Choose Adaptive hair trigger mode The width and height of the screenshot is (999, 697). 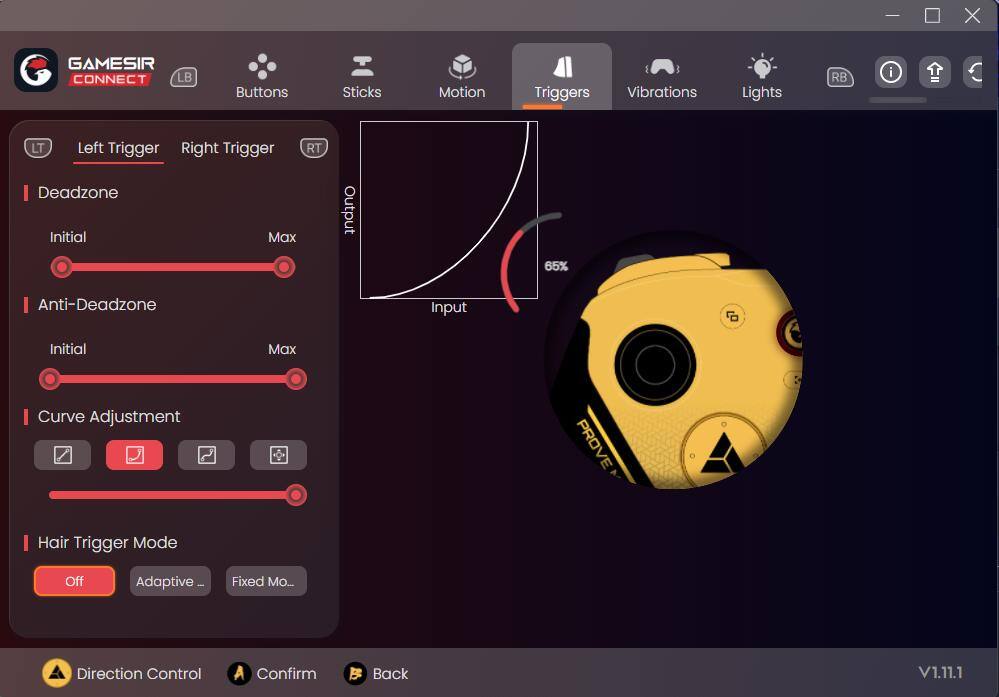pos(170,581)
